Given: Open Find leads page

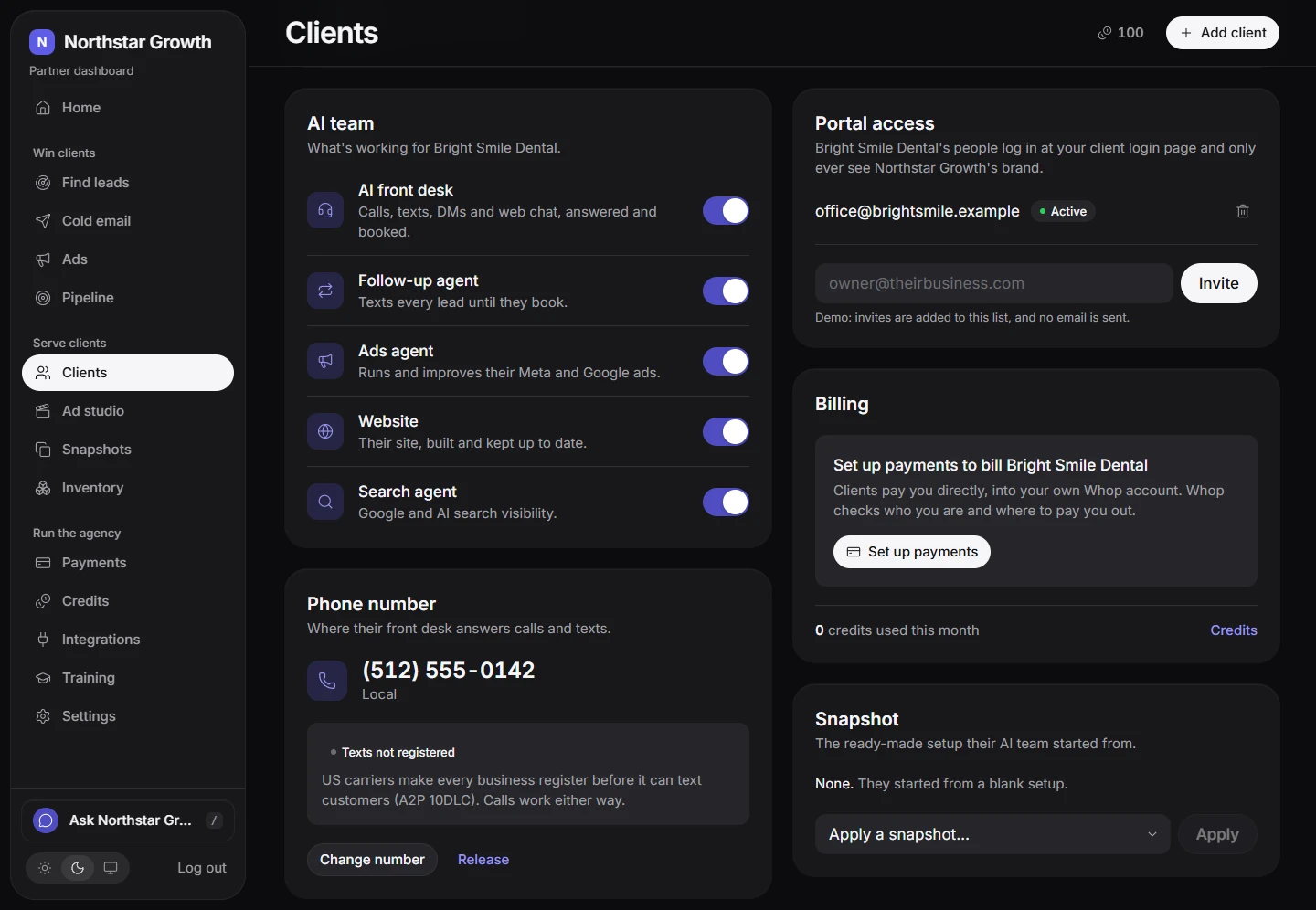Looking at the screenshot, I should [x=128, y=183].
